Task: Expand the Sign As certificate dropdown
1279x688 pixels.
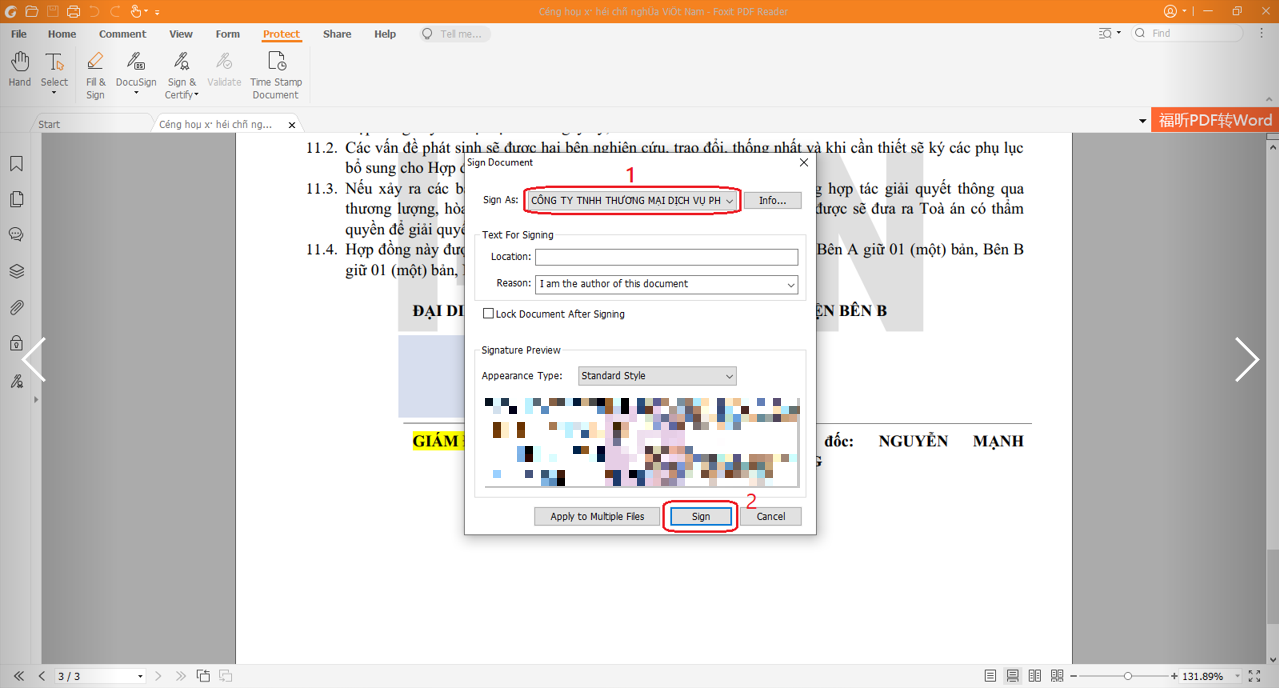Action: [729, 201]
